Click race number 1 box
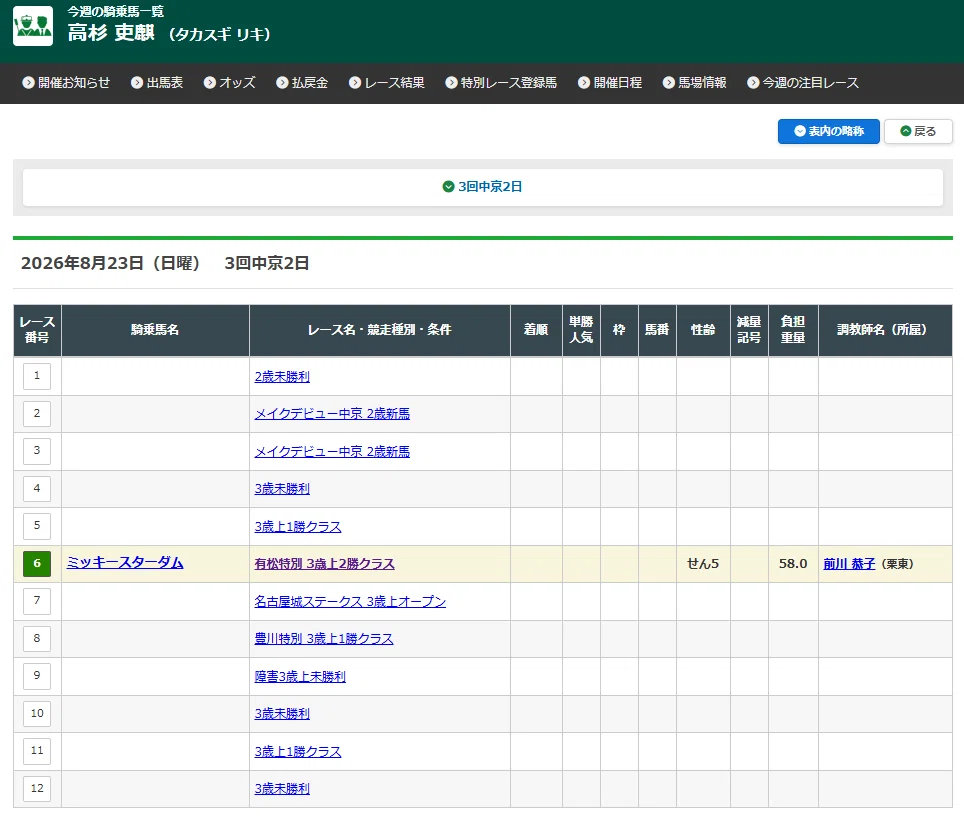This screenshot has width=964, height=817. click(x=37, y=376)
